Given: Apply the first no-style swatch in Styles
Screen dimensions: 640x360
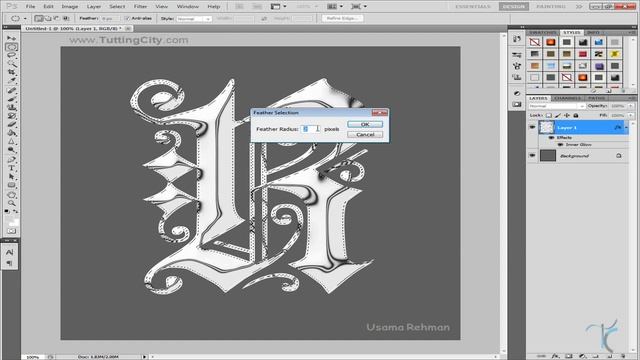Looking at the screenshot, I should [535, 42].
